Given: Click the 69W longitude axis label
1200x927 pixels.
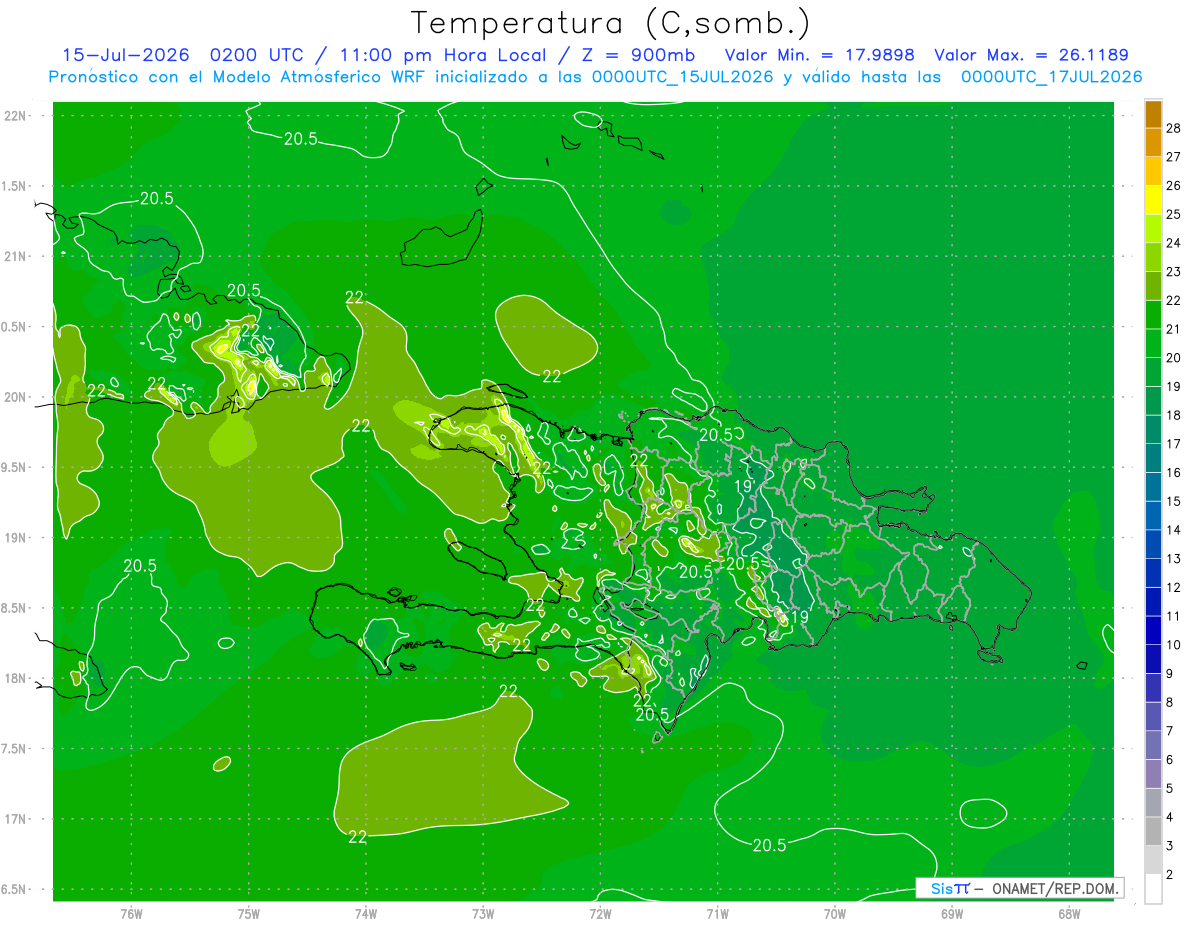Looking at the screenshot, I should click(951, 913).
